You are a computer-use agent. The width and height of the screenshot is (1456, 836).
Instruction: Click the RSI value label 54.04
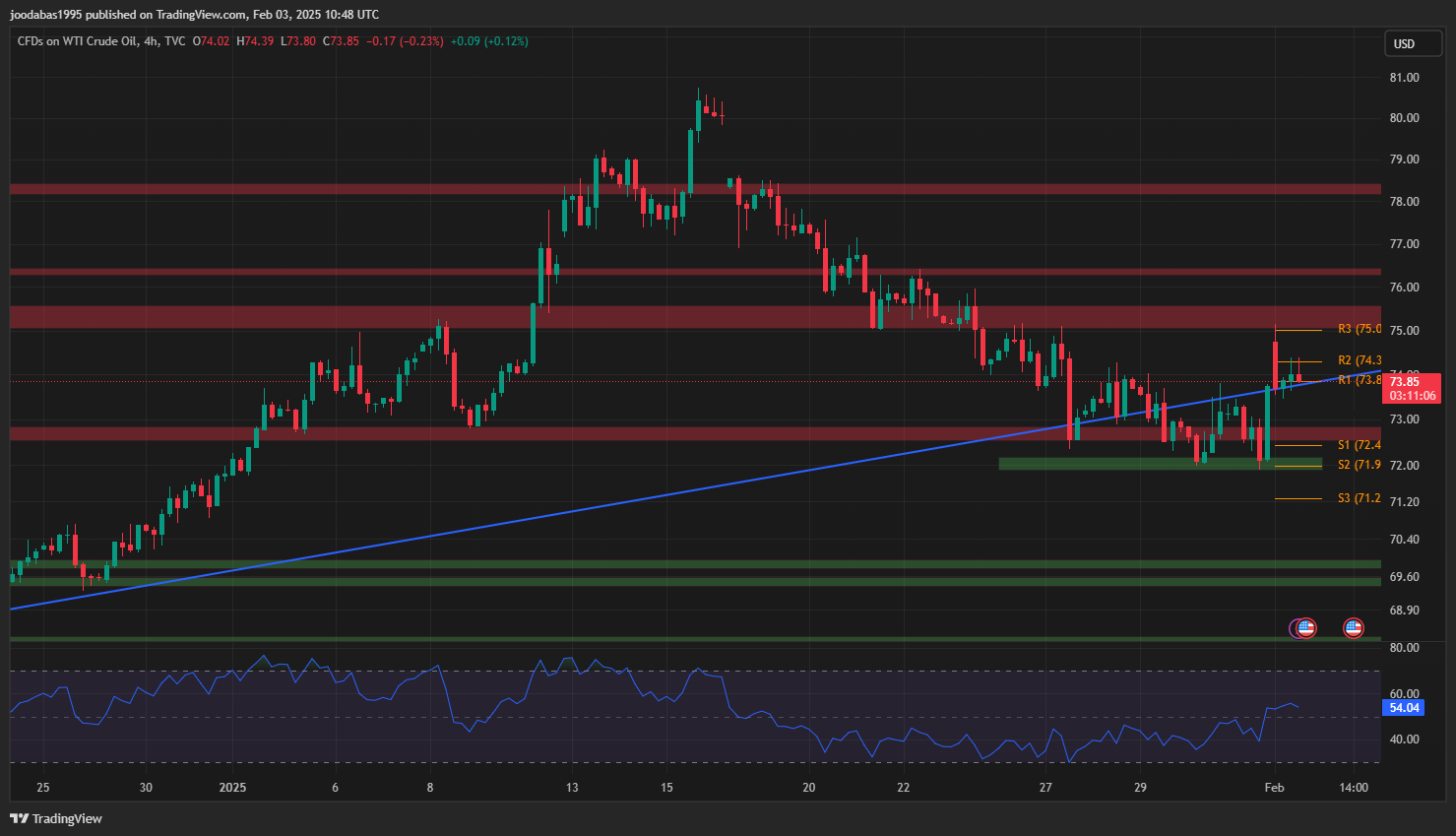[1404, 708]
